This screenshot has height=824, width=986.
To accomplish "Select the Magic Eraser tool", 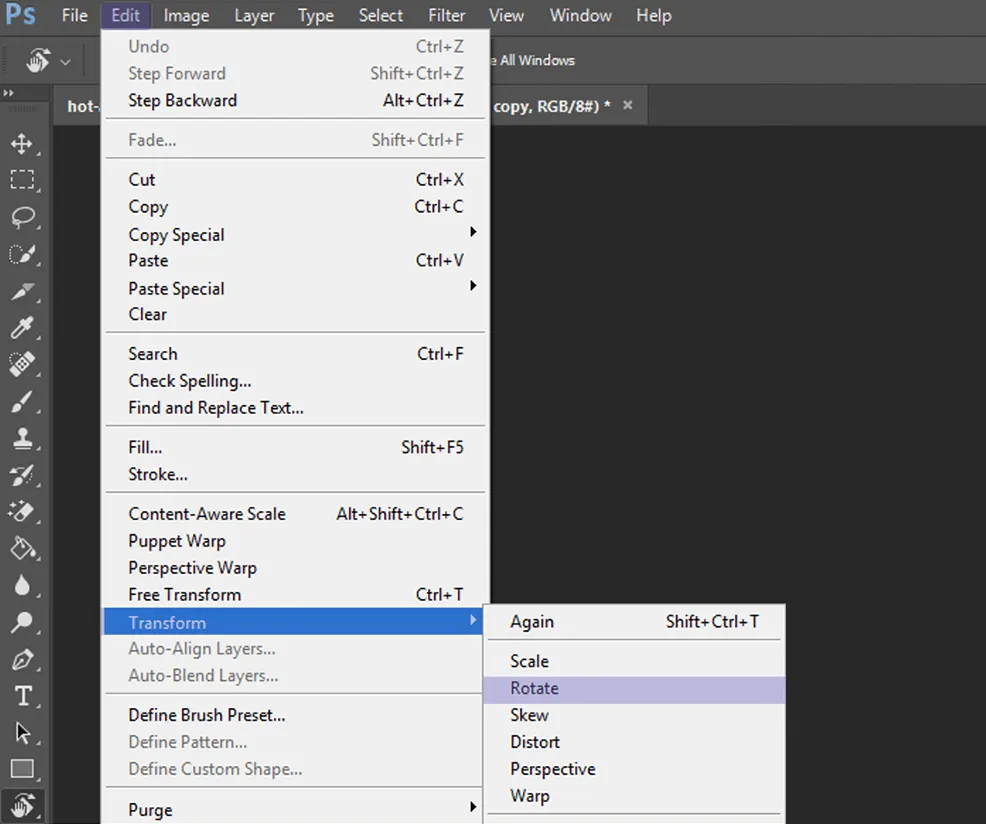I will tap(22, 511).
